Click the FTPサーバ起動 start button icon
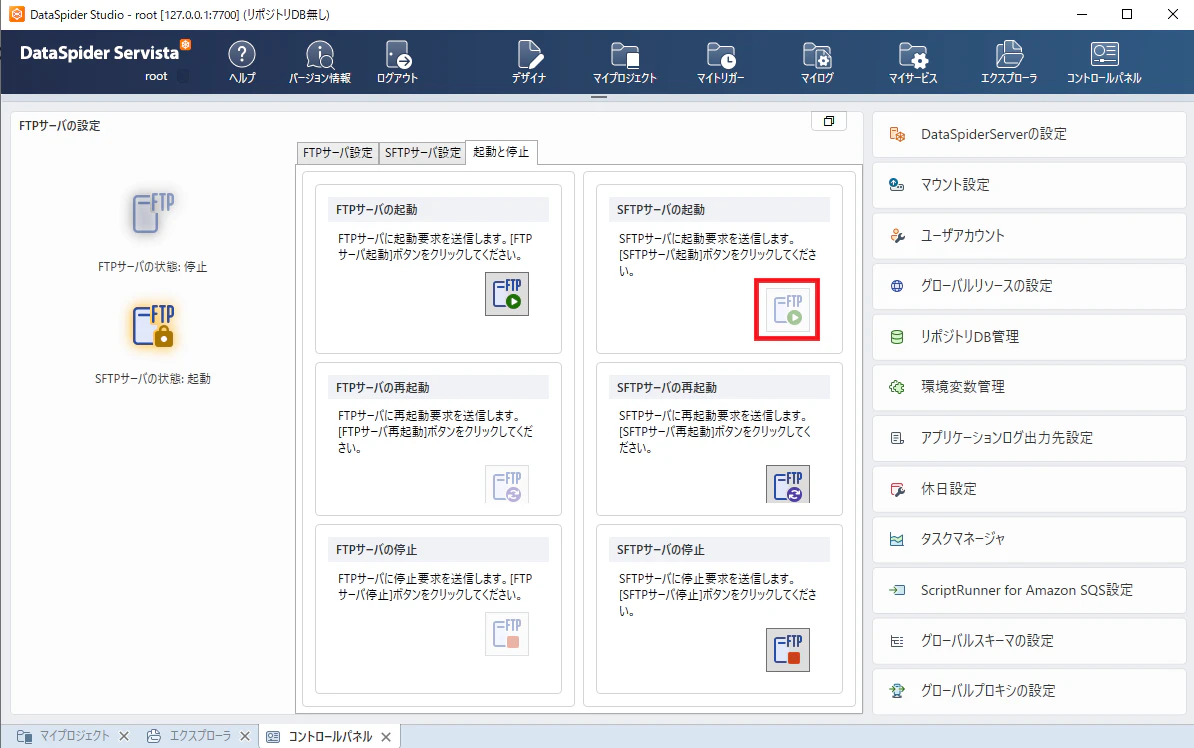This screenshot has width=1194, height=748. [x=507, y=294]
